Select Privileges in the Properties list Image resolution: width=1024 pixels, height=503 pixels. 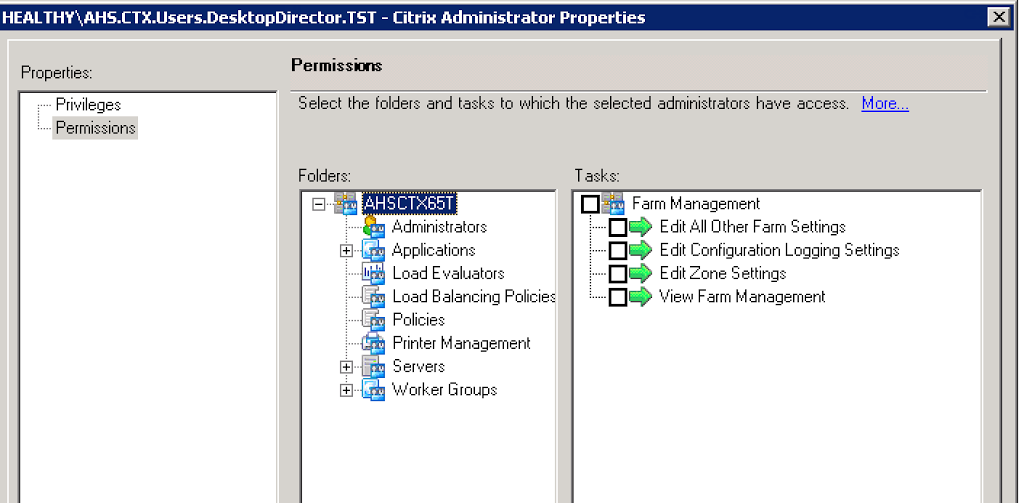click(x=88, y=105)
